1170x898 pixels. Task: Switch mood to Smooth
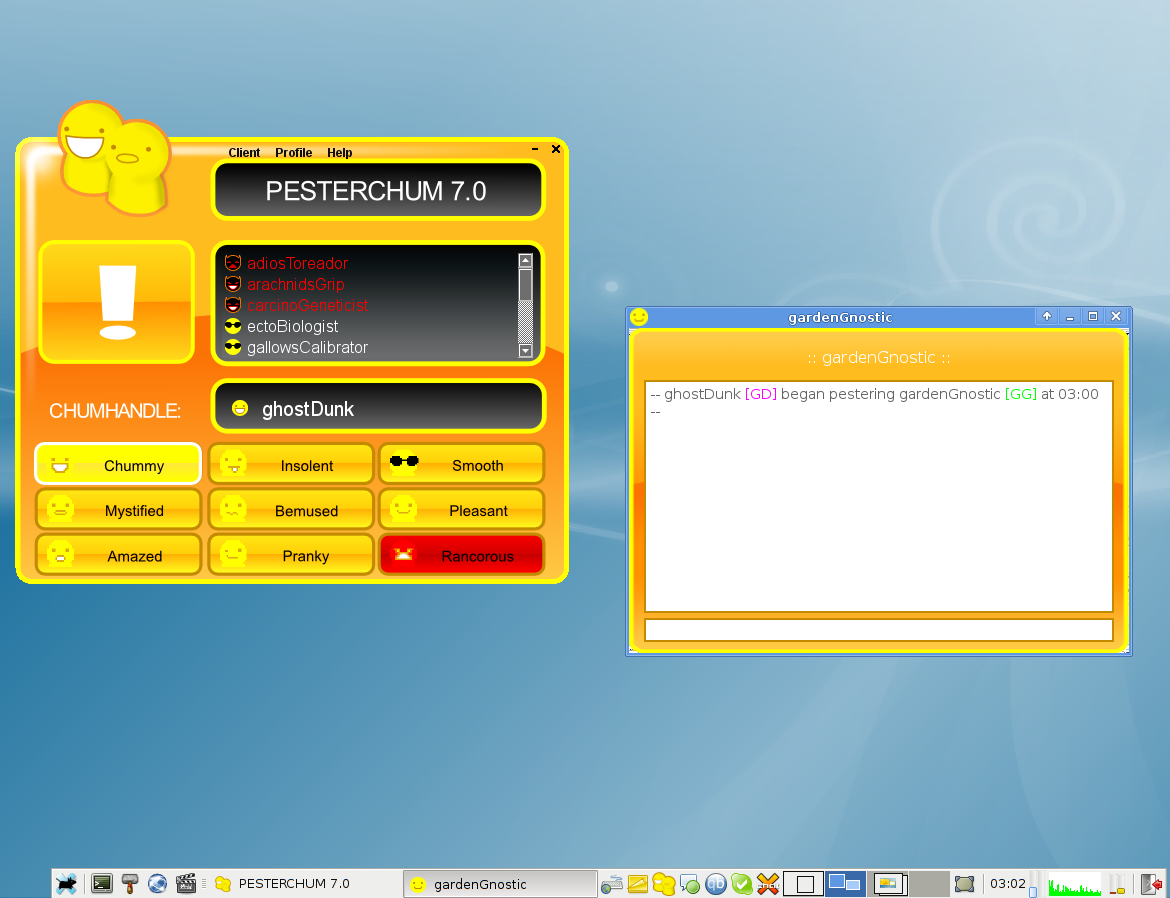tap(461, 465)
